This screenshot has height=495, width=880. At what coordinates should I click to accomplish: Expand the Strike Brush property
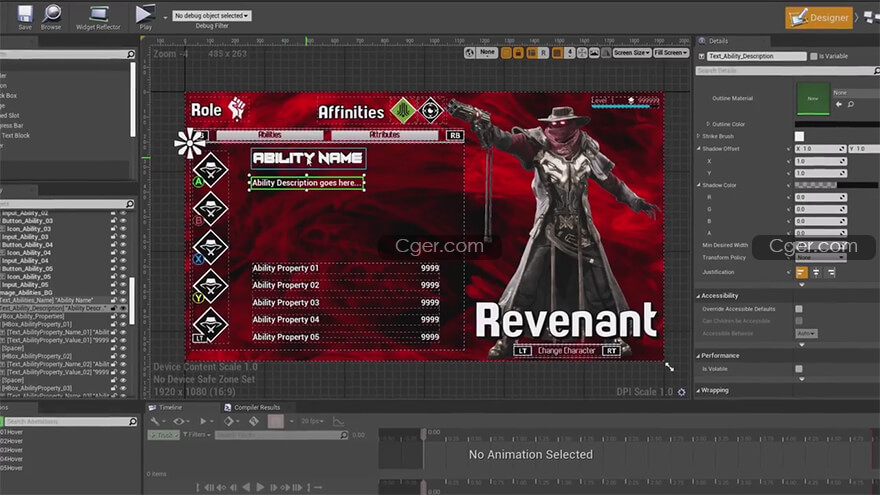coord(699,136)
